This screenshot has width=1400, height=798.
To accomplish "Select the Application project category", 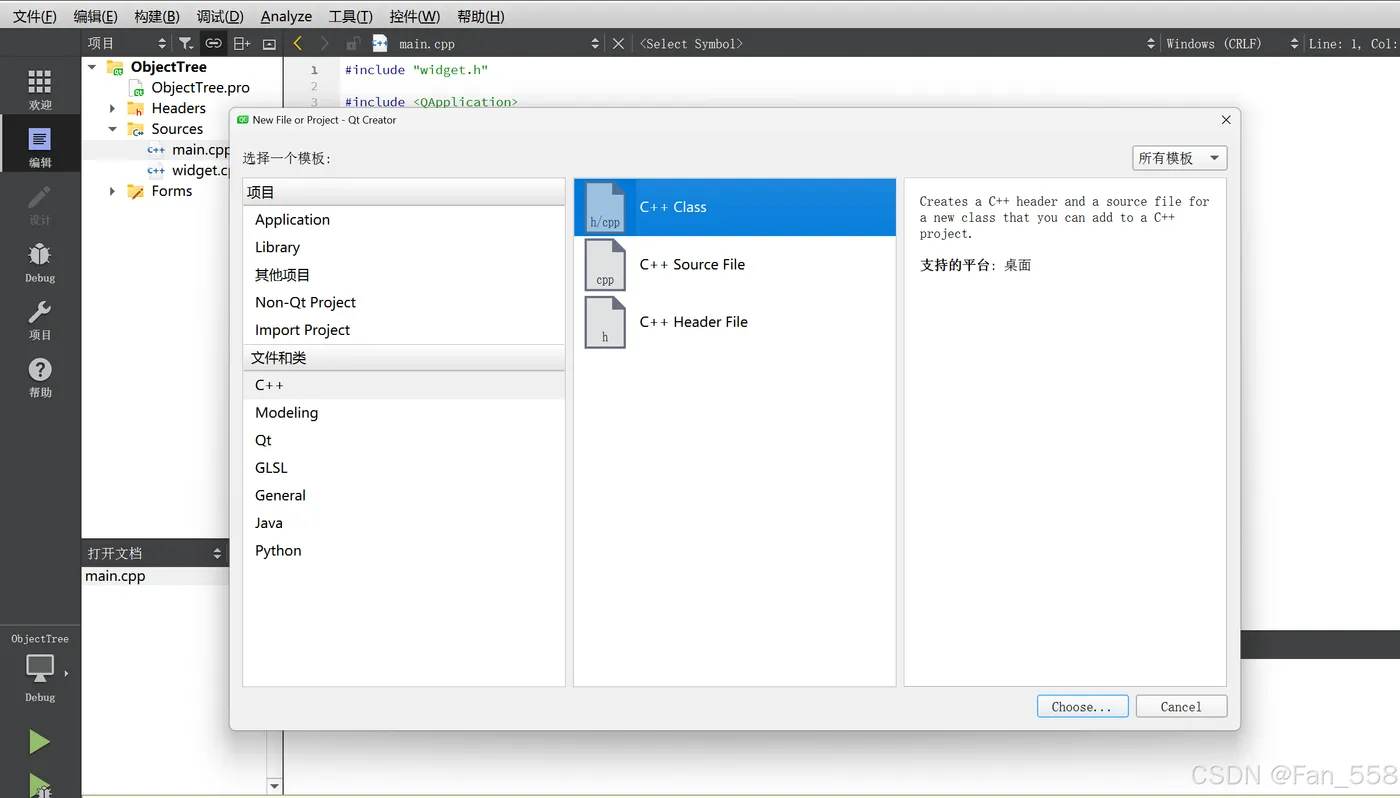I will click(404, 220).
